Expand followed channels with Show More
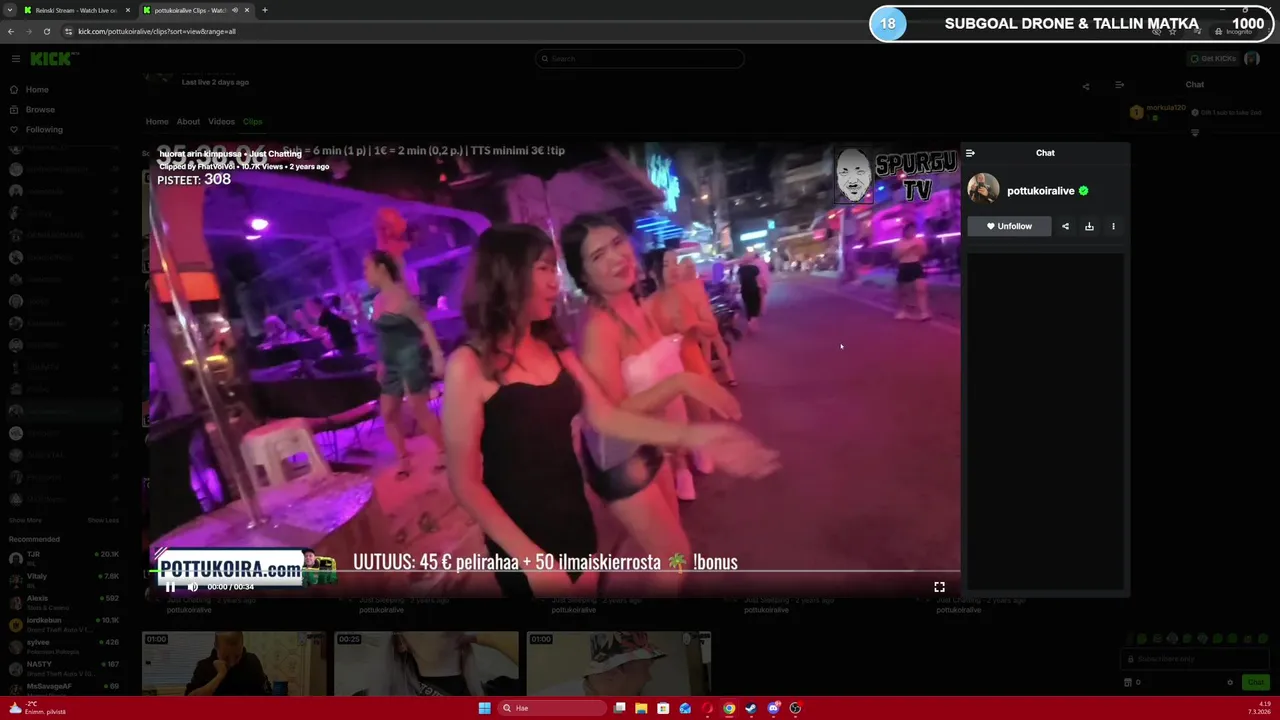Viewport: 1280px width, 720px height. (25, 520)
